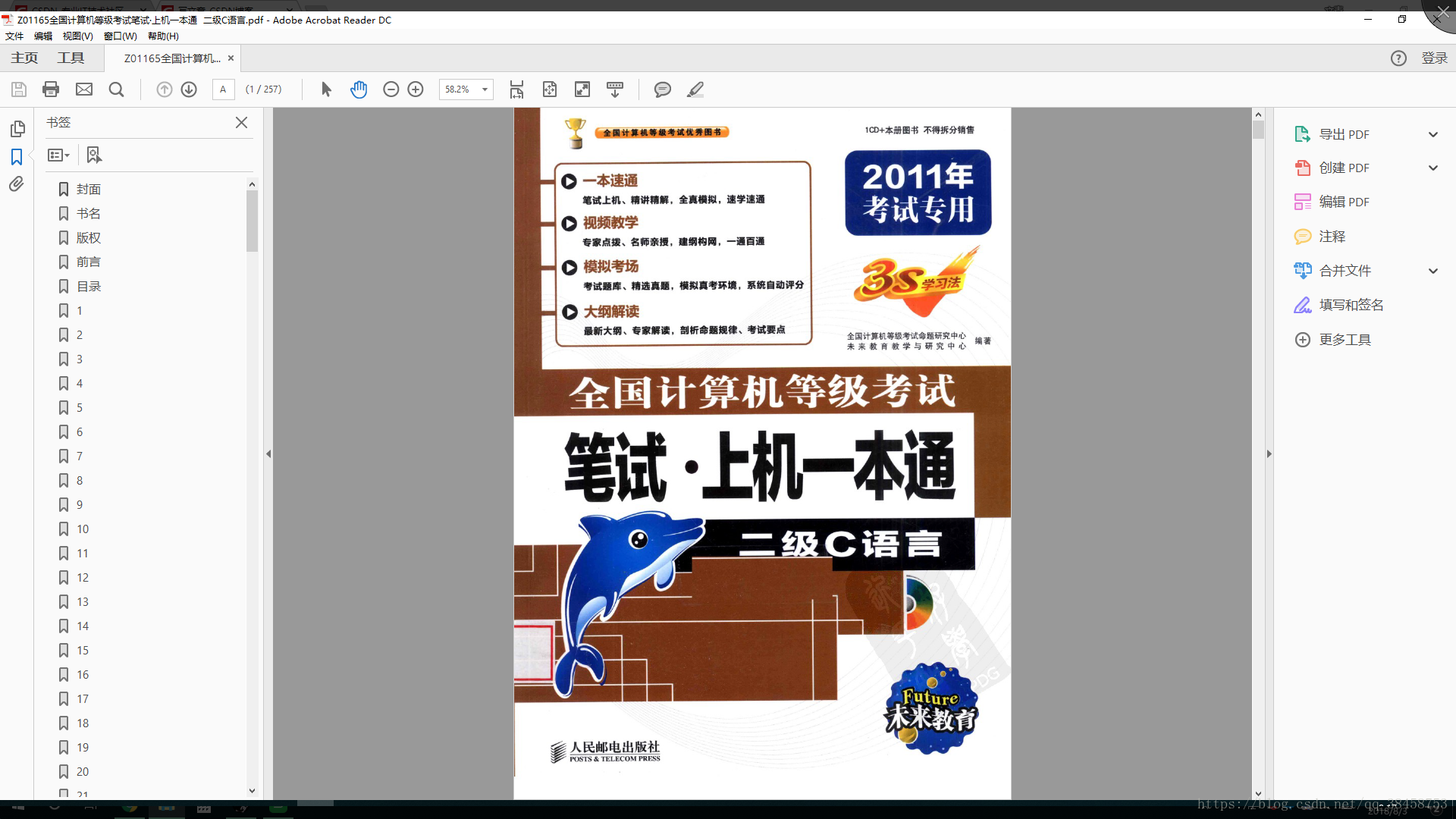Jump to bookmark 20
Image resolution: width=1456 pixels, height=819 pixels.
pos(83,771)
